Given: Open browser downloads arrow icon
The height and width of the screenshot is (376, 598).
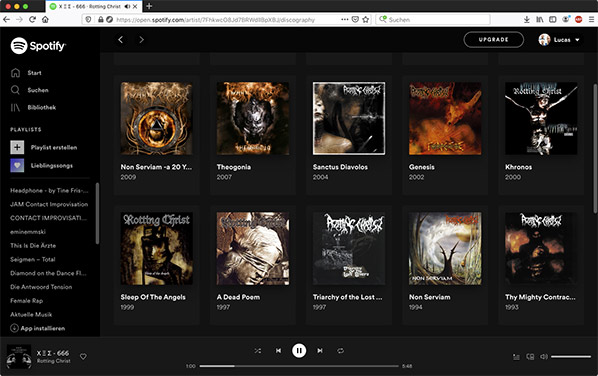Looking at the screenshot, I should tap(527, 19).
